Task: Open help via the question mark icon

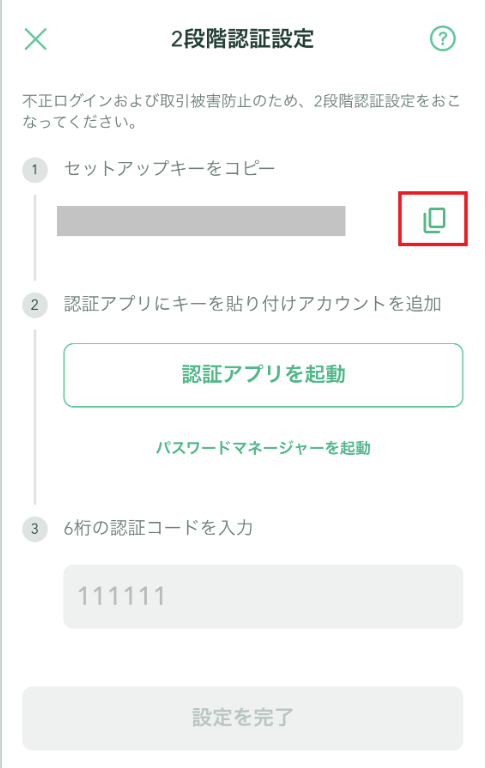Action: point(442,38)
